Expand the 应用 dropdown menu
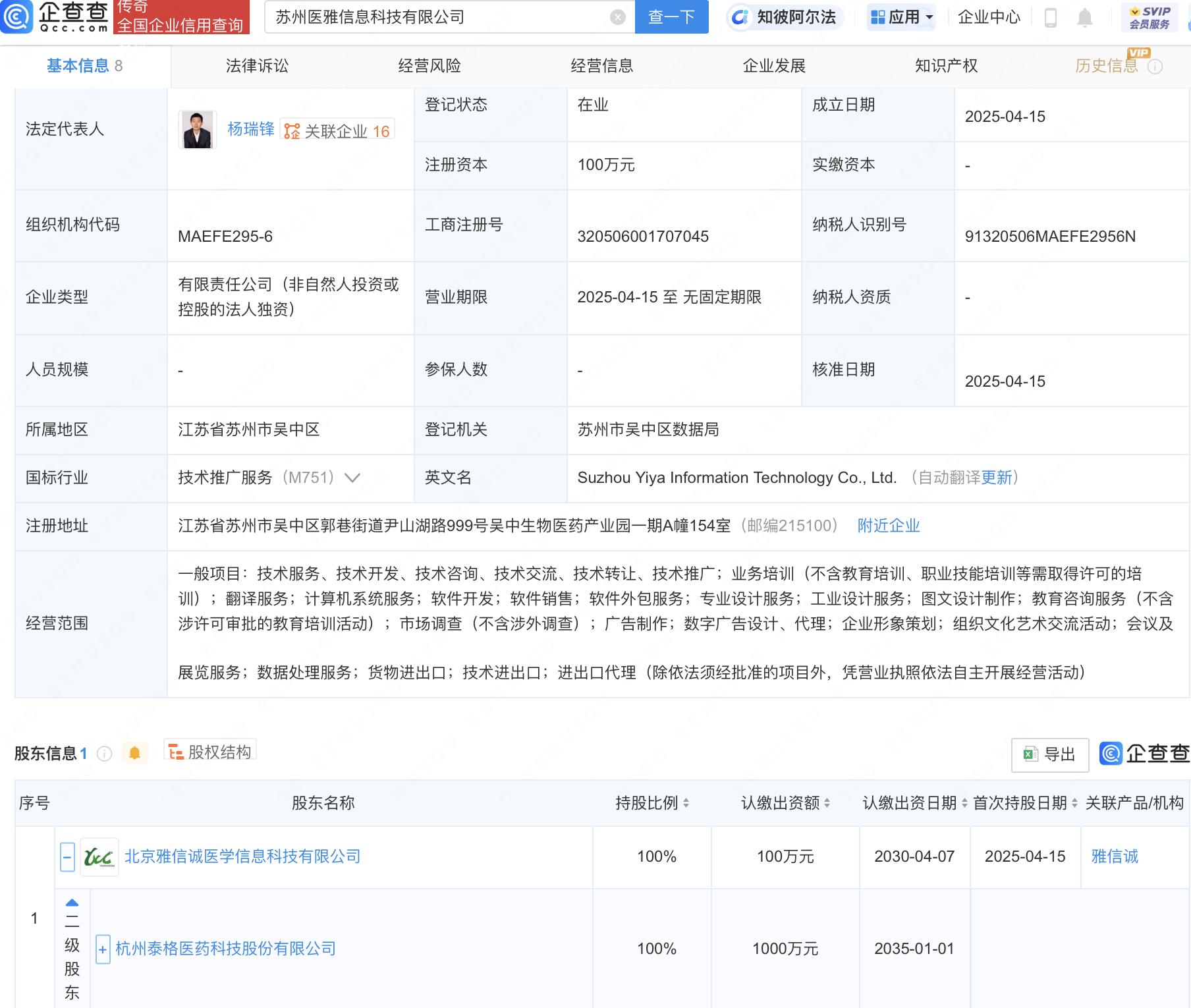Screen dimensions: 1191x1008 [902, 17]
